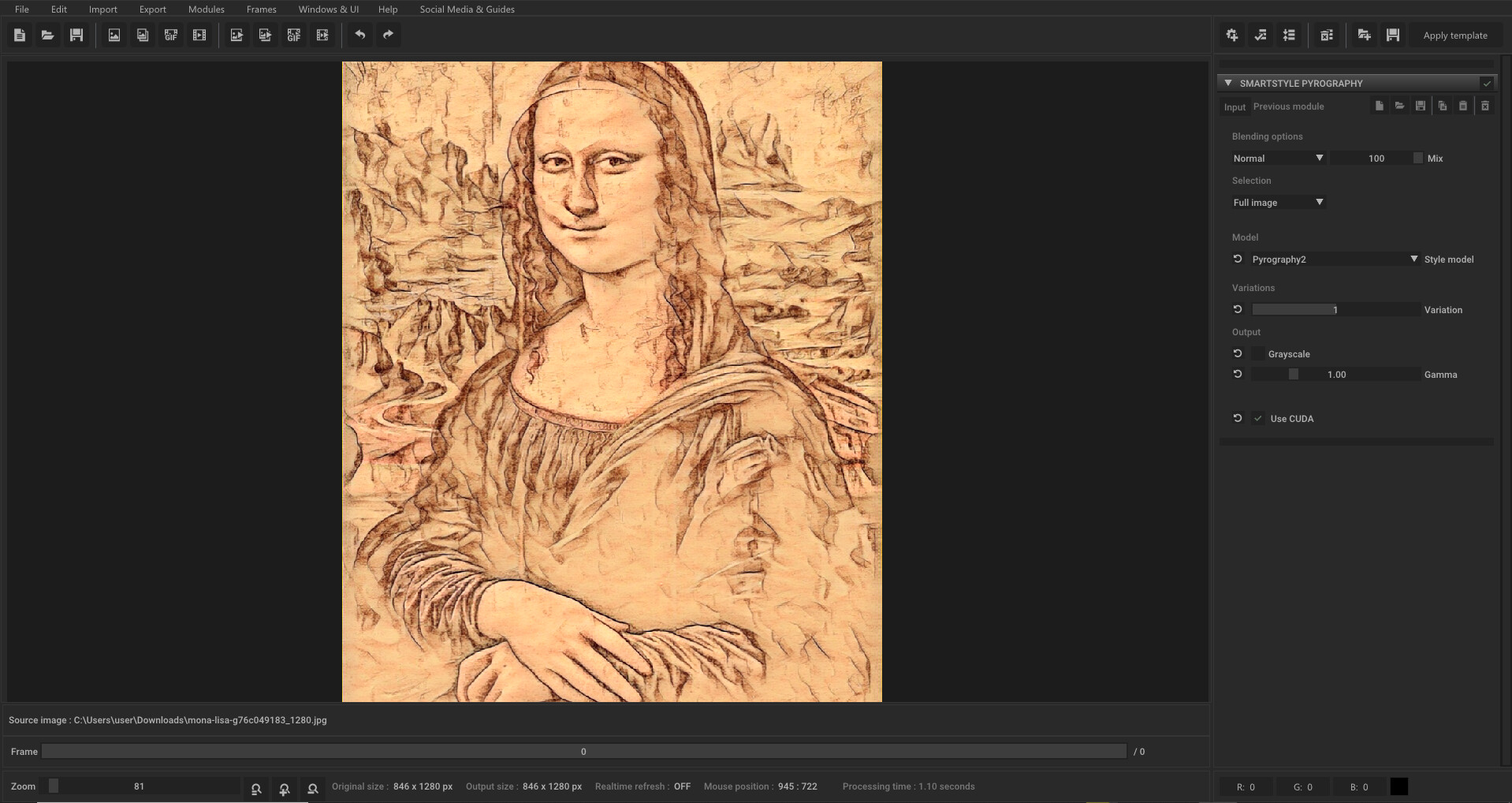This screenshot has width=1512, height=803.
Task: Open the Modules menu
Action: (206, 9)
